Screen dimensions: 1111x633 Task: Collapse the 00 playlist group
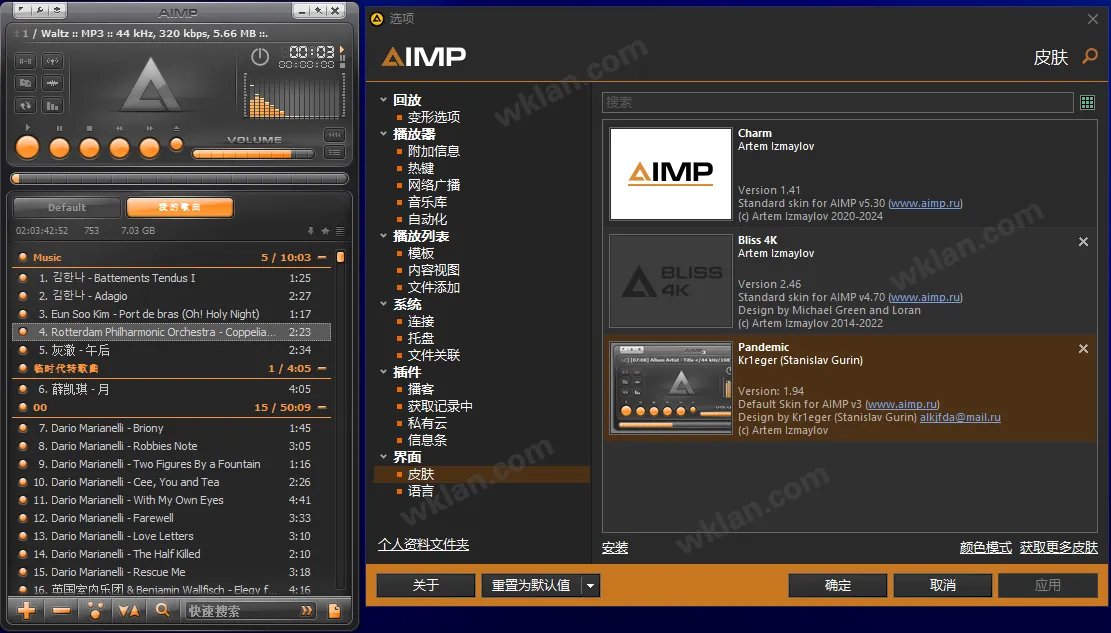(322, 408)
